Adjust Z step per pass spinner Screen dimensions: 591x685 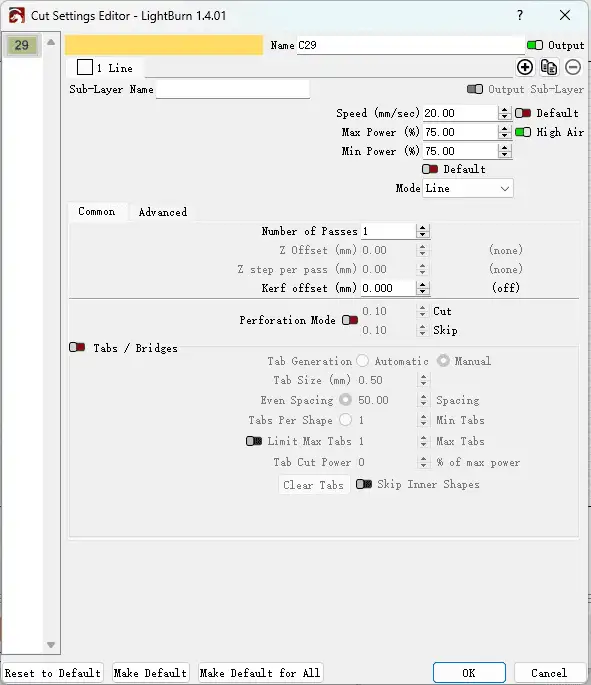pyautogui.click(x=422, y=269)
